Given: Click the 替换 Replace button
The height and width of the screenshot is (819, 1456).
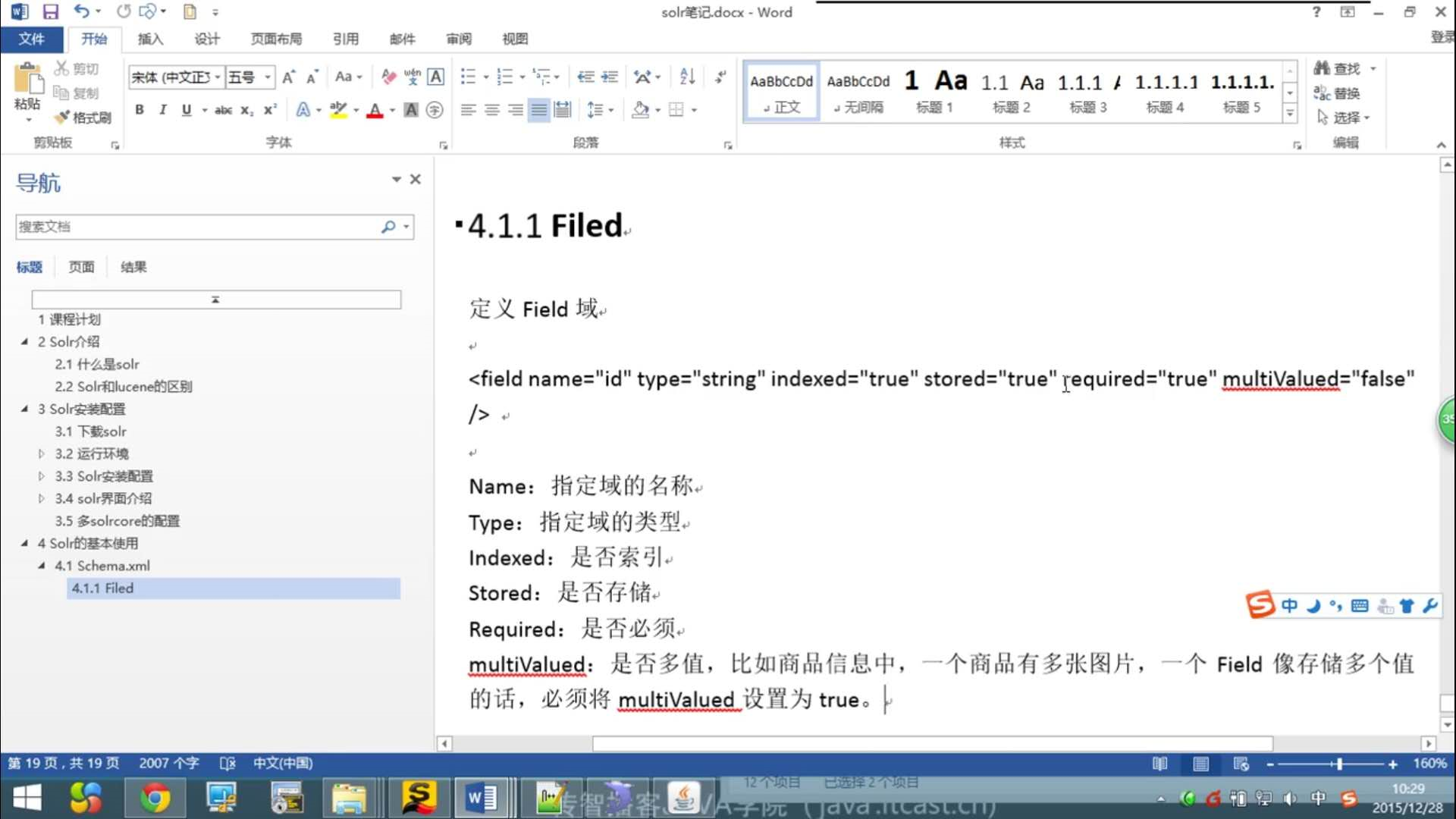Looking at the screenshot, I should (1337, 93).
